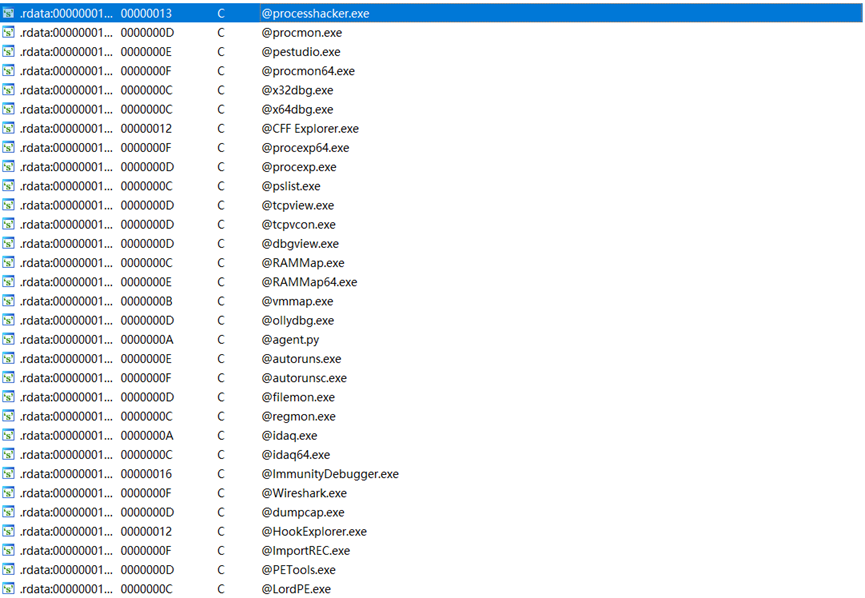The height and width of the screenshot is (598, 865).
Task: Select the @pestudio.exe string entry
Action: pos(301,52)
